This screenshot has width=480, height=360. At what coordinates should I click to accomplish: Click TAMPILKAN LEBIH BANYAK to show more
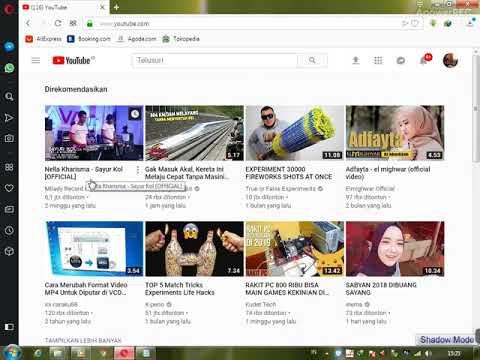coord(83,340)
